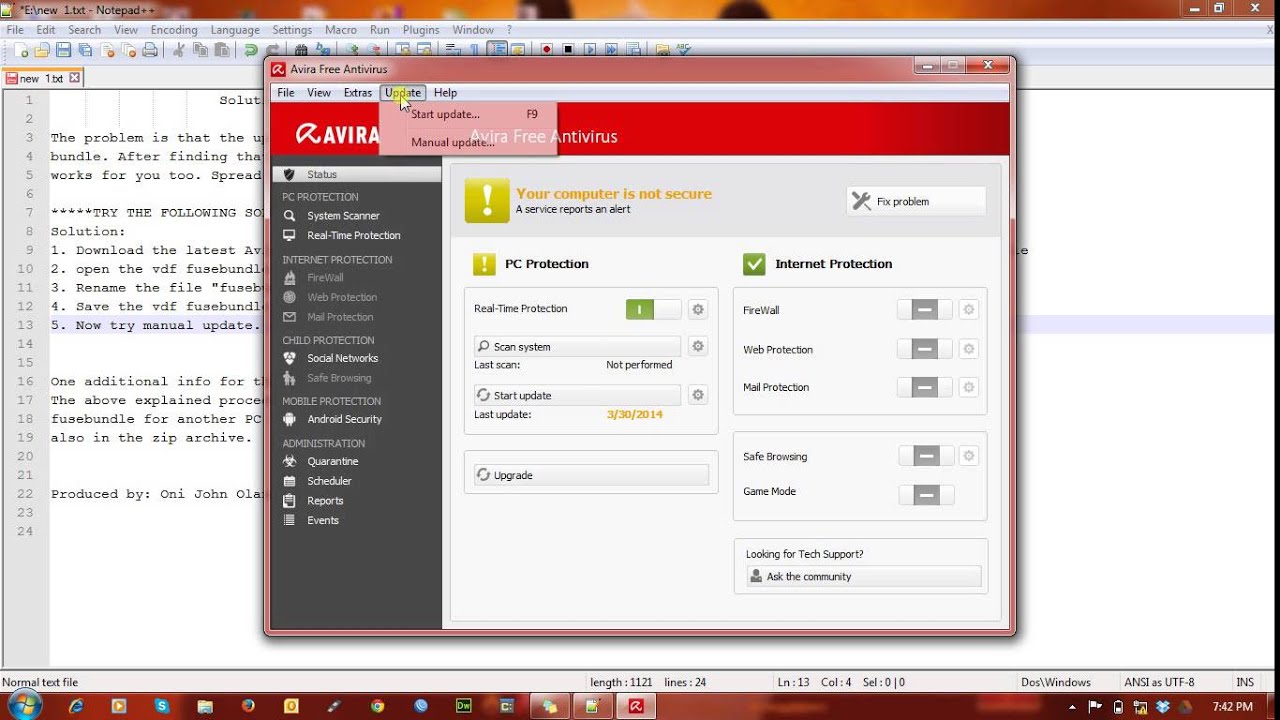This screenshot has height=720, width=1280.
Task: Click the Redo arrow in Notepad++ toolbar
Action: (x=272, y=49)
